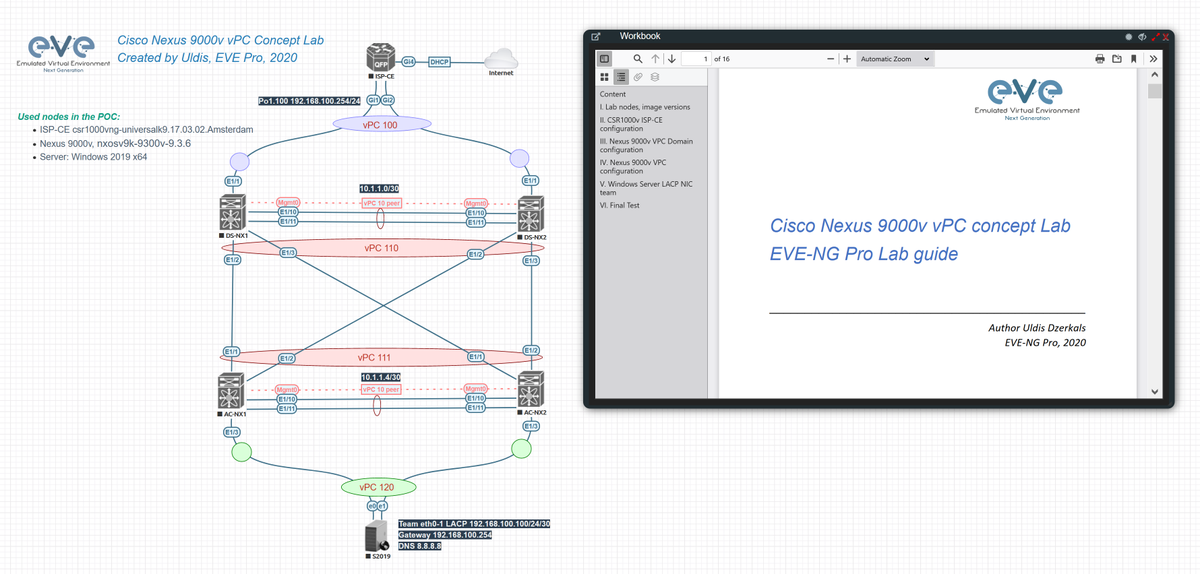Screen dimensions: 1200x574
Task: Click the PDF scrollbar down arrow
Action: click(1154, 390)
